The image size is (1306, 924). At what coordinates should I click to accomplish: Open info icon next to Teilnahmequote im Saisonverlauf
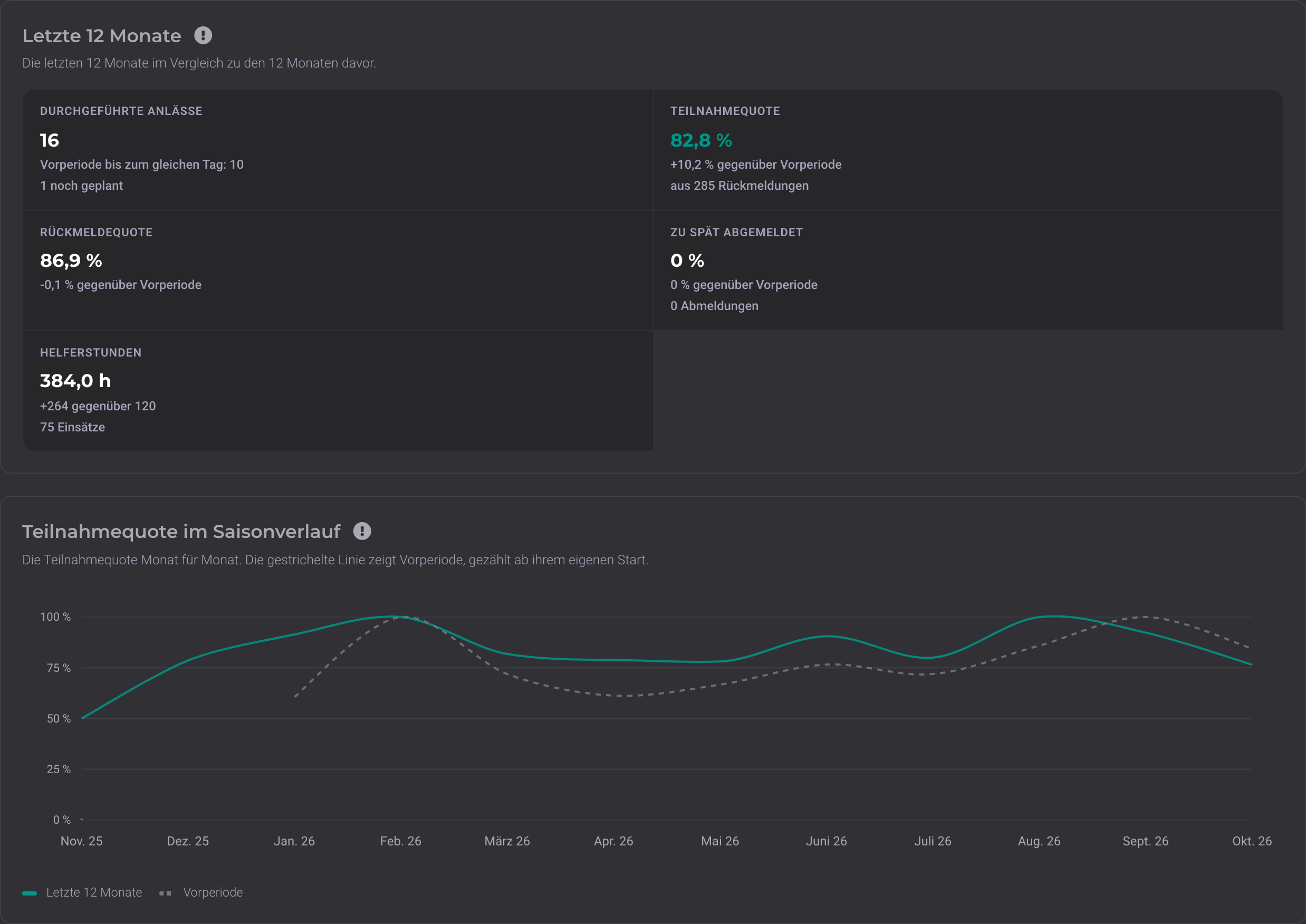pyautogui.click(x=362, y=531)
